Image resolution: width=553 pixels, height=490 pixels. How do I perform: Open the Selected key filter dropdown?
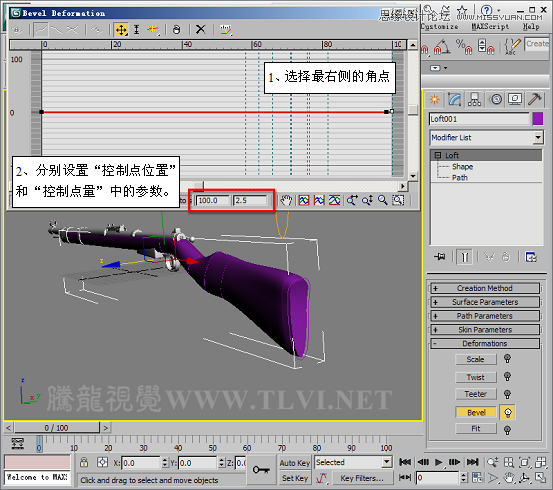pos(387,462)
